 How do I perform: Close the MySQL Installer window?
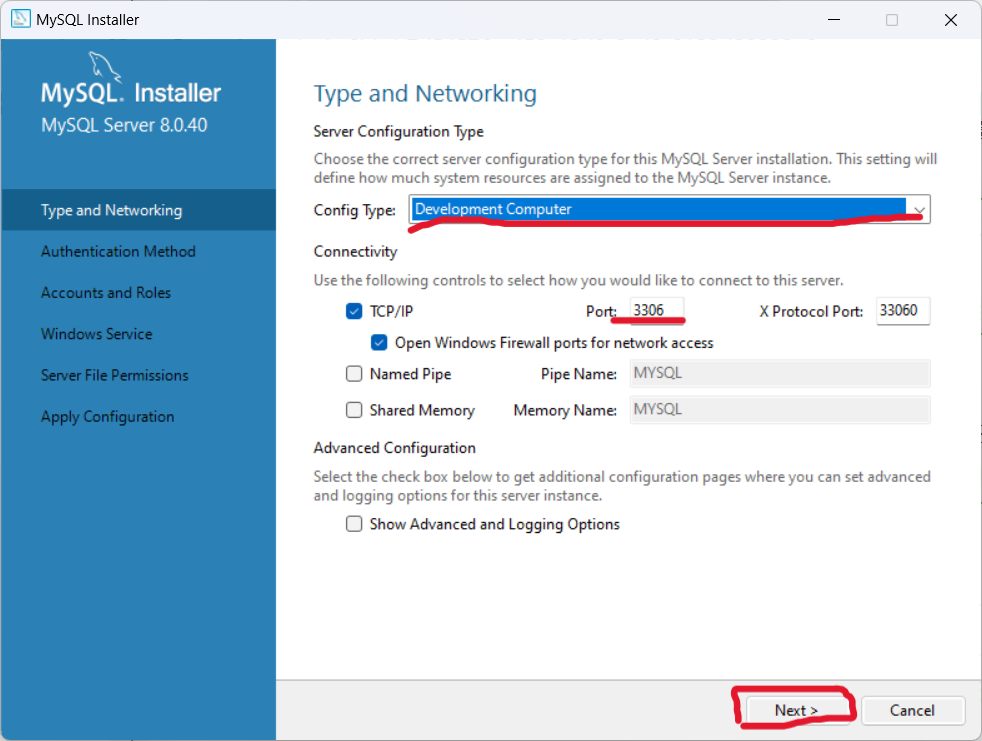(x=951, y=19)
